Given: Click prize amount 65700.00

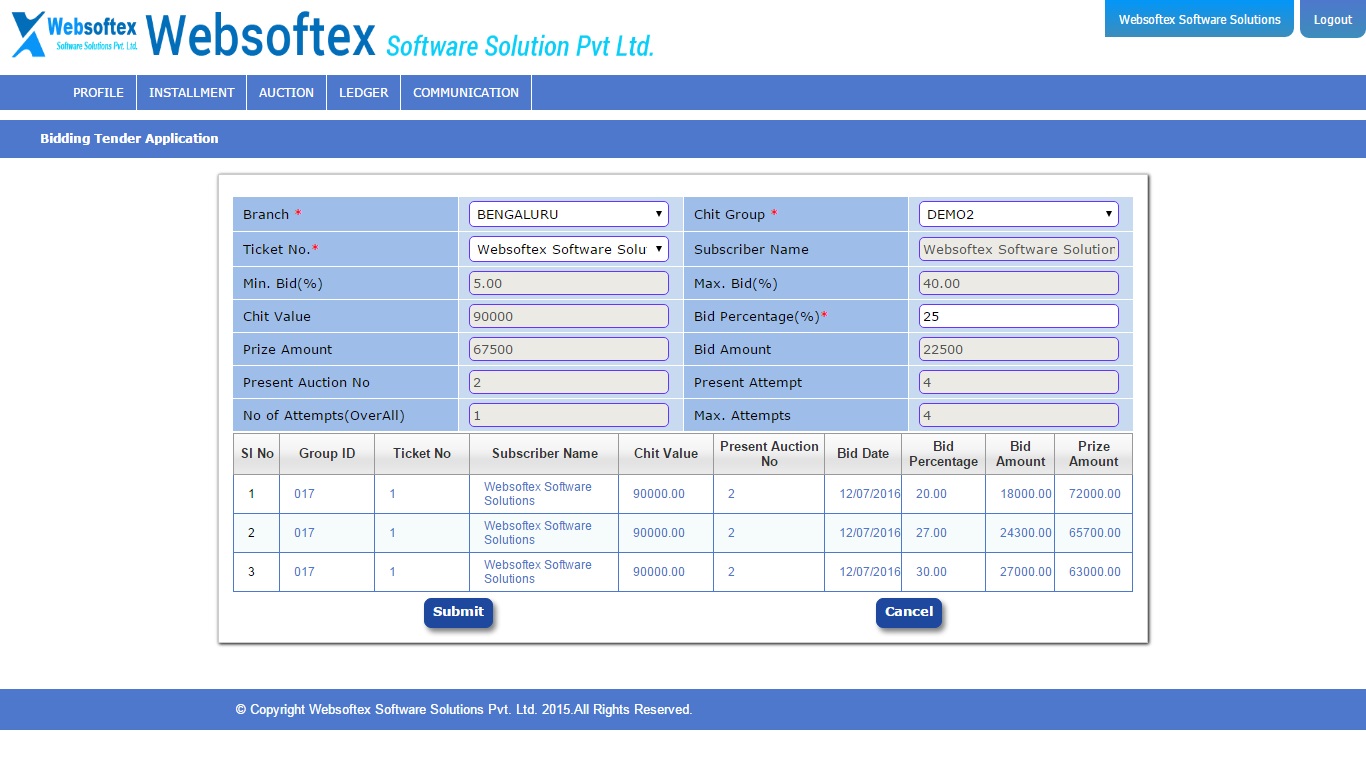Looking at the screenshot, I should (1095, 533).
